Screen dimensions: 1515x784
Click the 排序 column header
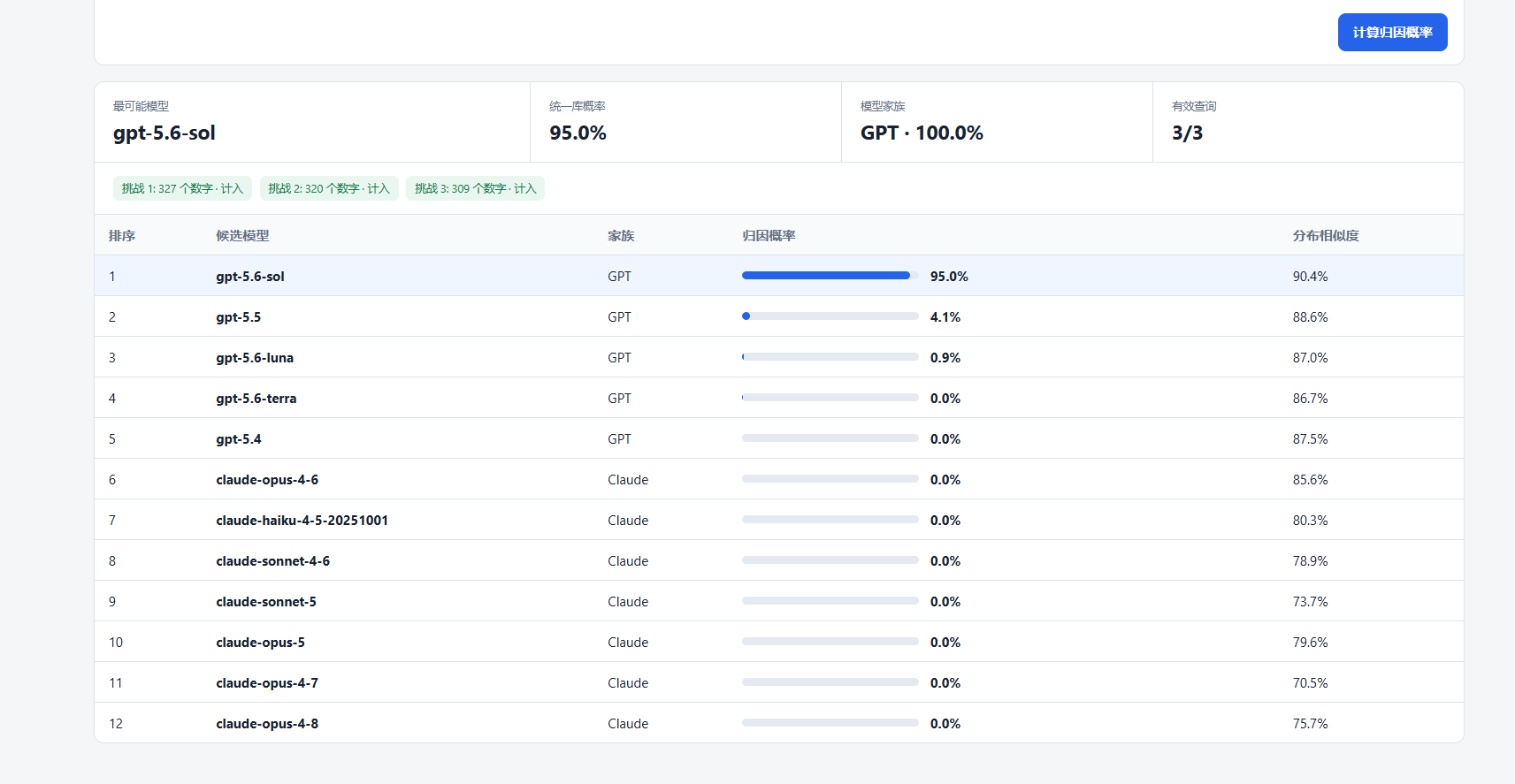coord(122,236)
